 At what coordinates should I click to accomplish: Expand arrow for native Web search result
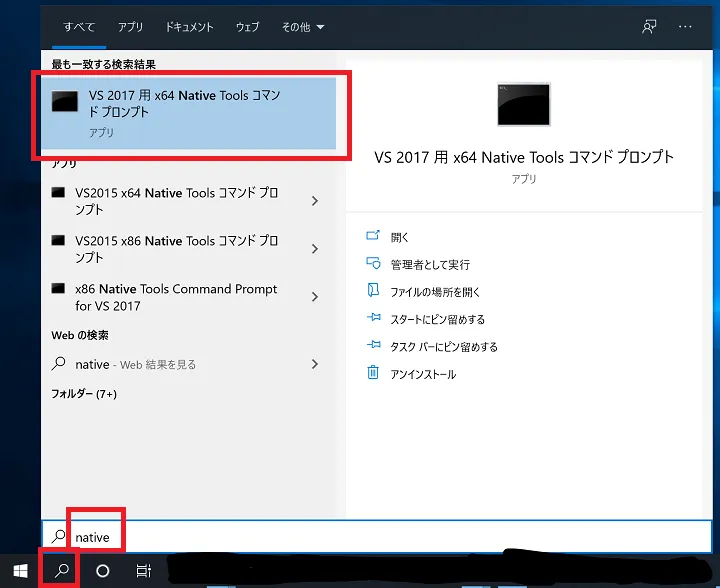pos(315,364)
